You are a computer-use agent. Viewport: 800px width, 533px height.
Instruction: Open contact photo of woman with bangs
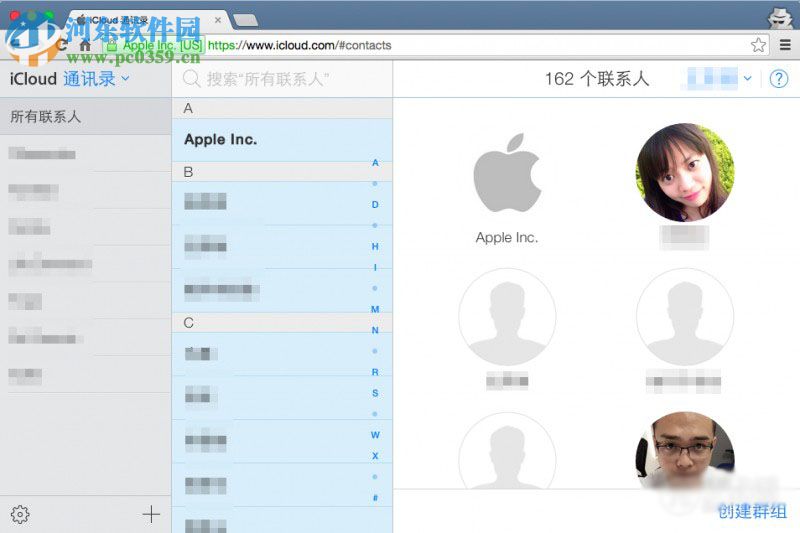click(685, 172)
